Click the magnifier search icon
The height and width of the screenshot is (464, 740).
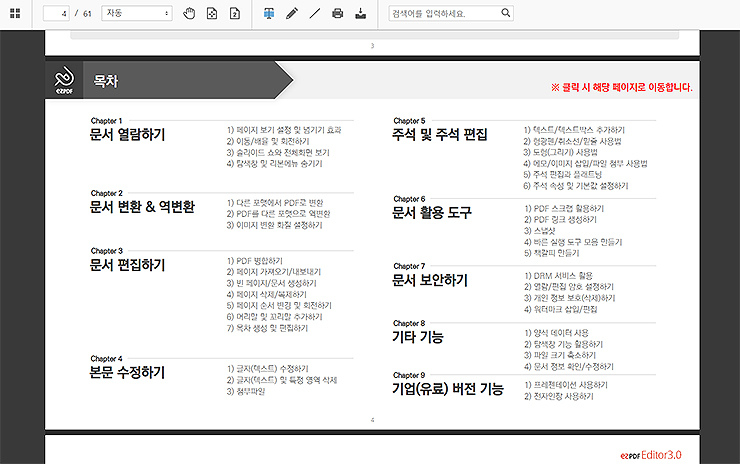(505, 13)
